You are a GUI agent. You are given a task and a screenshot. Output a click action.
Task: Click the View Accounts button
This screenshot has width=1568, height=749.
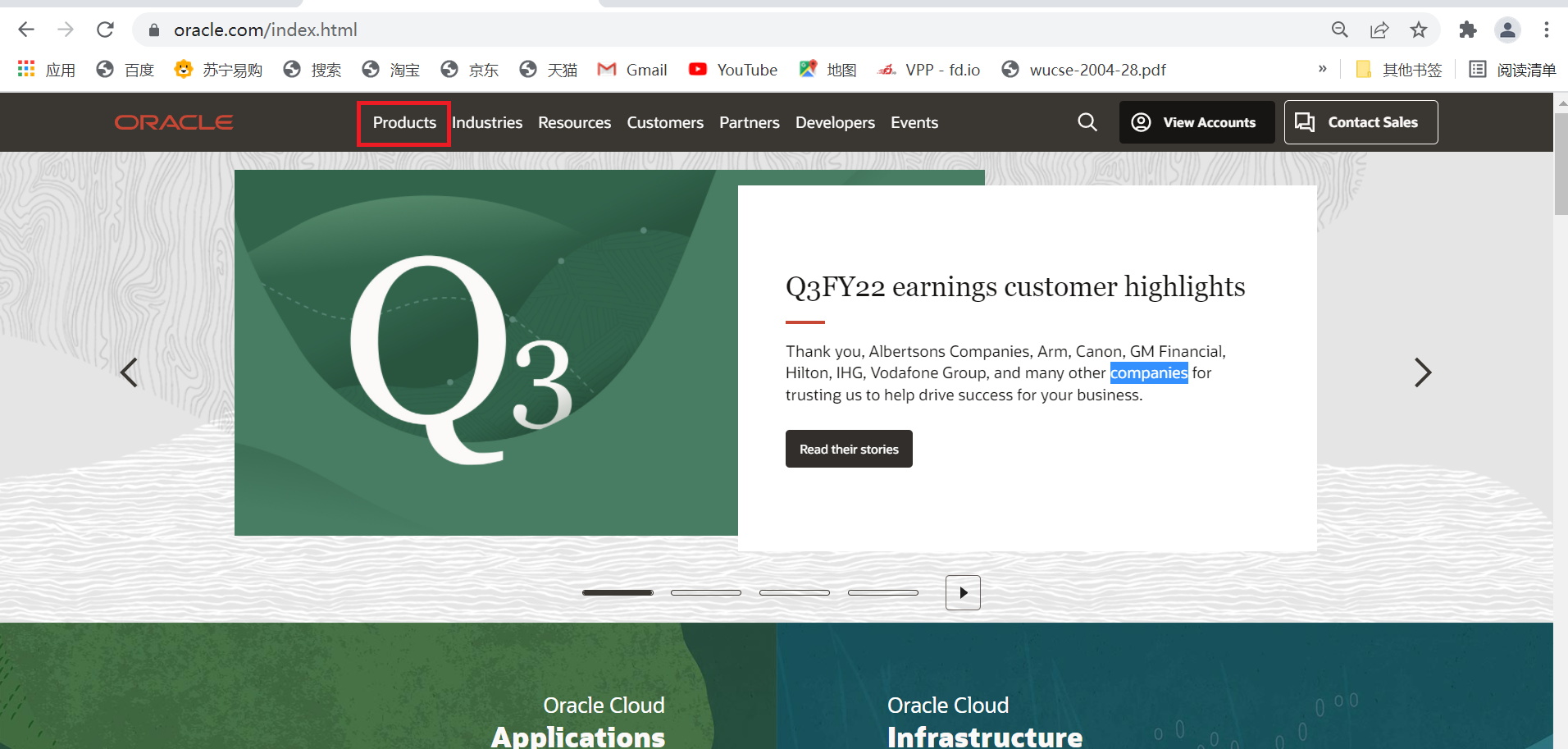tap(1197, 122)
